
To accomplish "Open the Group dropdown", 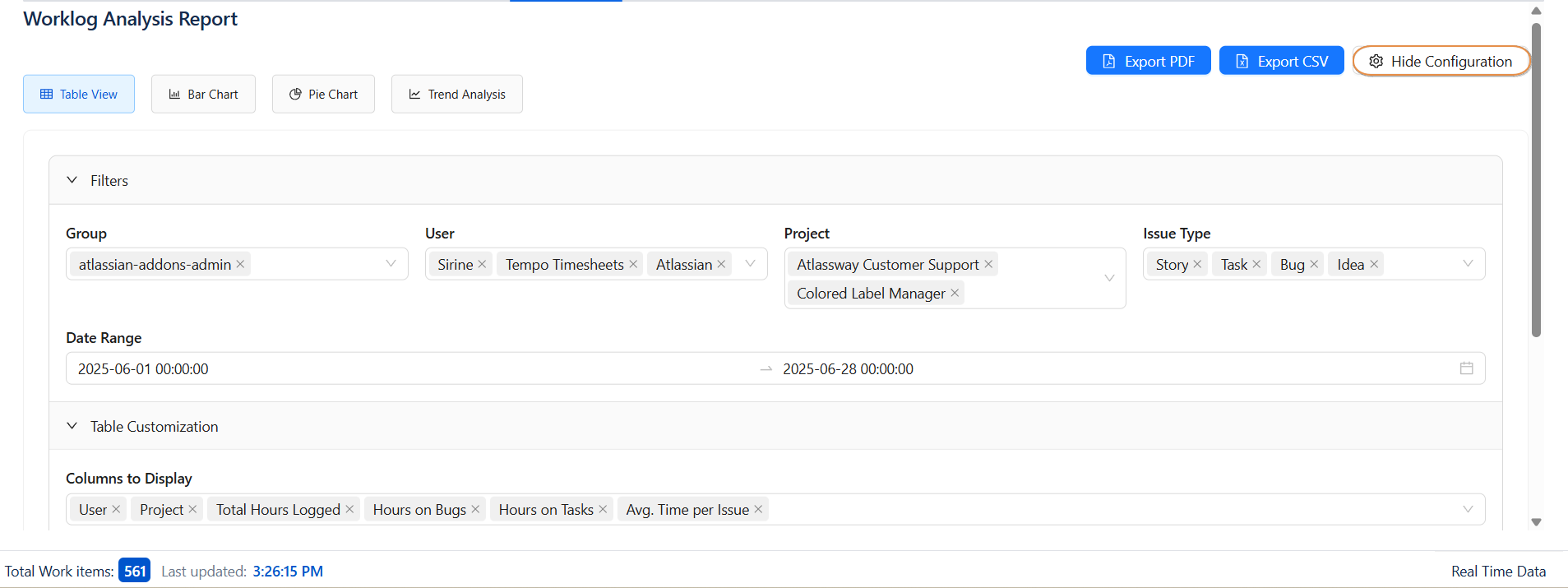I will (391, 264).
